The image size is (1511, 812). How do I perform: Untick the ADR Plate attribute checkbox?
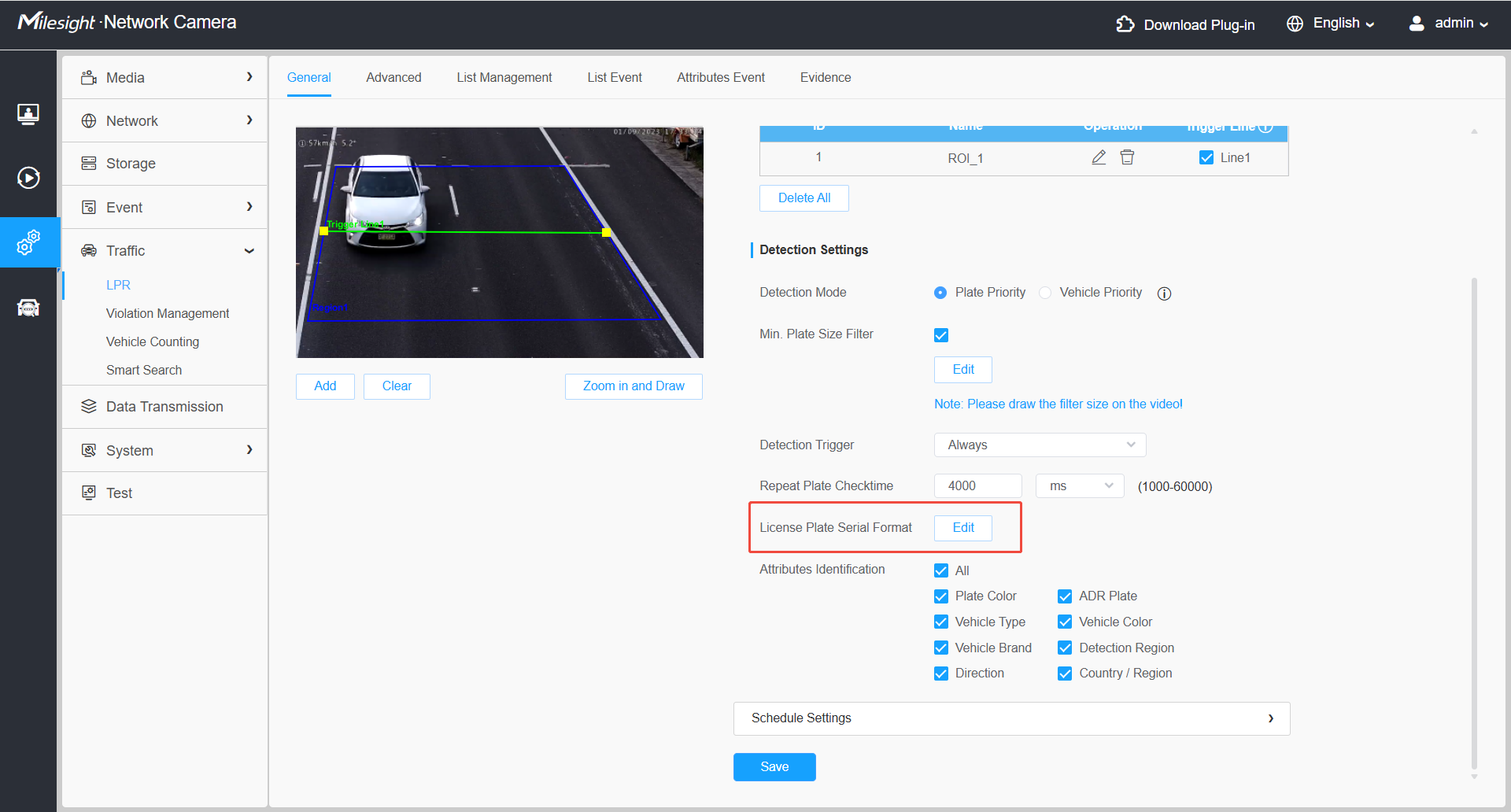click(1065, 596)
